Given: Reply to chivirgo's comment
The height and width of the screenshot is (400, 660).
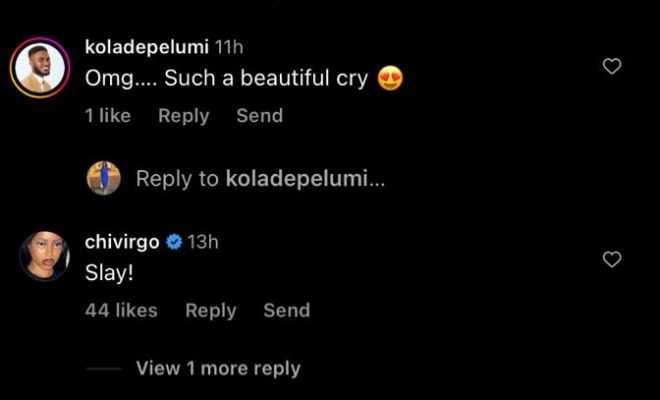Looking at the screenshot, I should 210,310.
